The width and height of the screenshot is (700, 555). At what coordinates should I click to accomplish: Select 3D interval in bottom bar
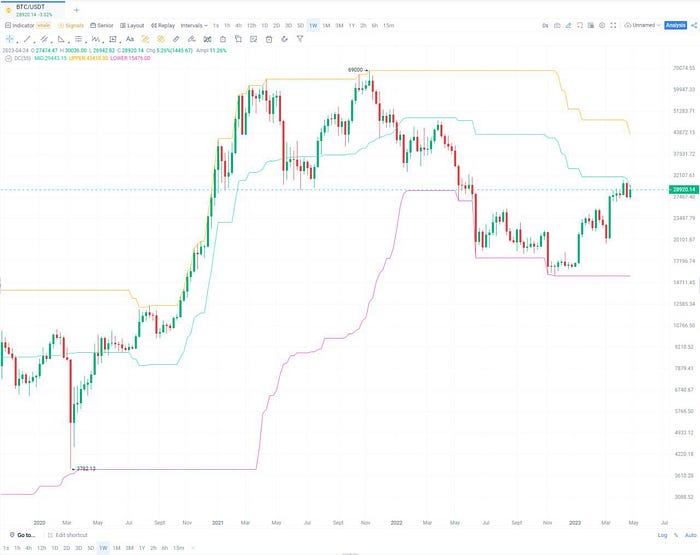(79, 548)
